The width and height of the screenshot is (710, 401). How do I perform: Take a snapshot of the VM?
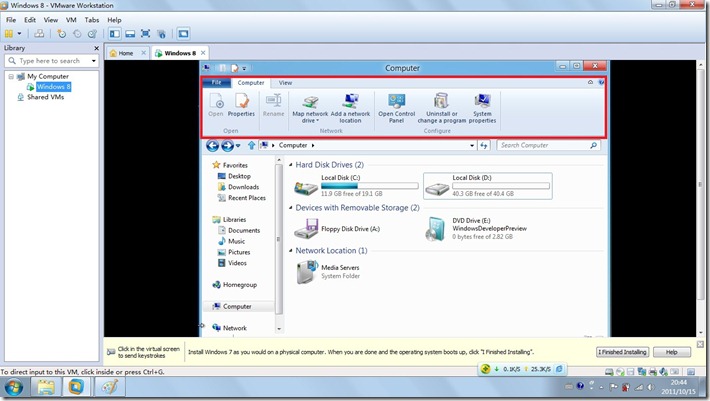62,33
